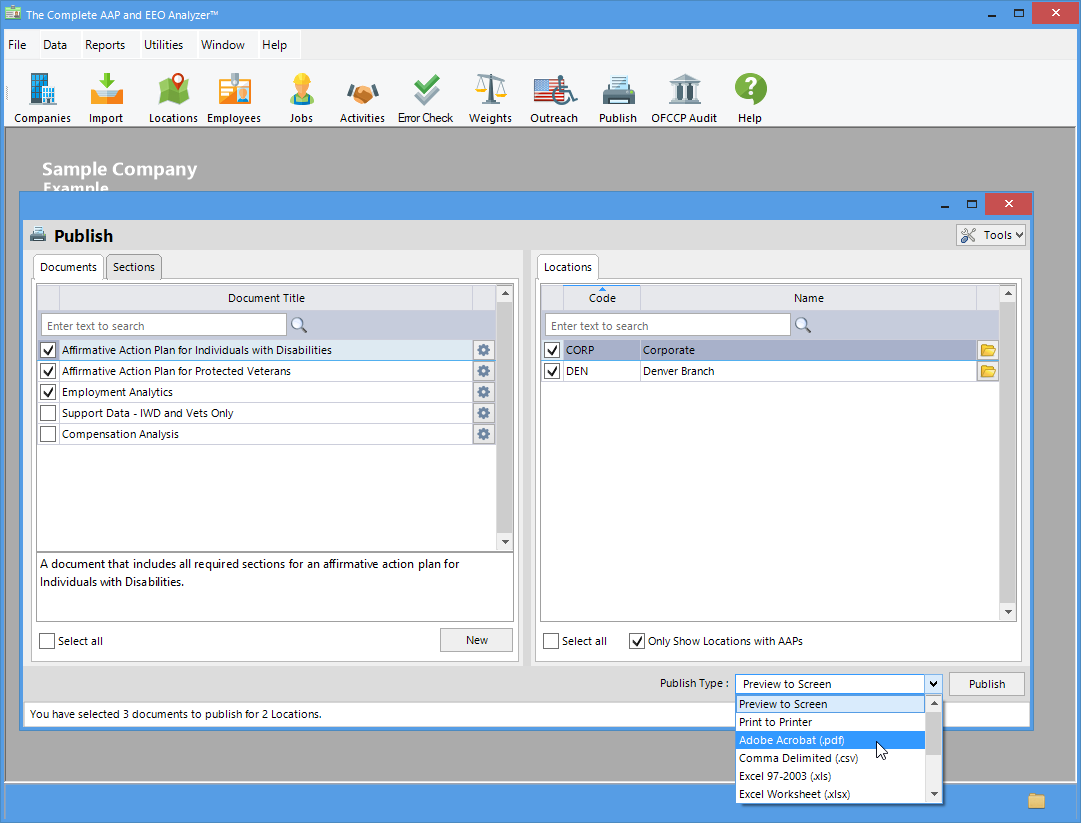Open settings gear for Employment Analytics
The height and width of the screenshot is (823, 1081).
pyautogui.click(x=484, y=392)
